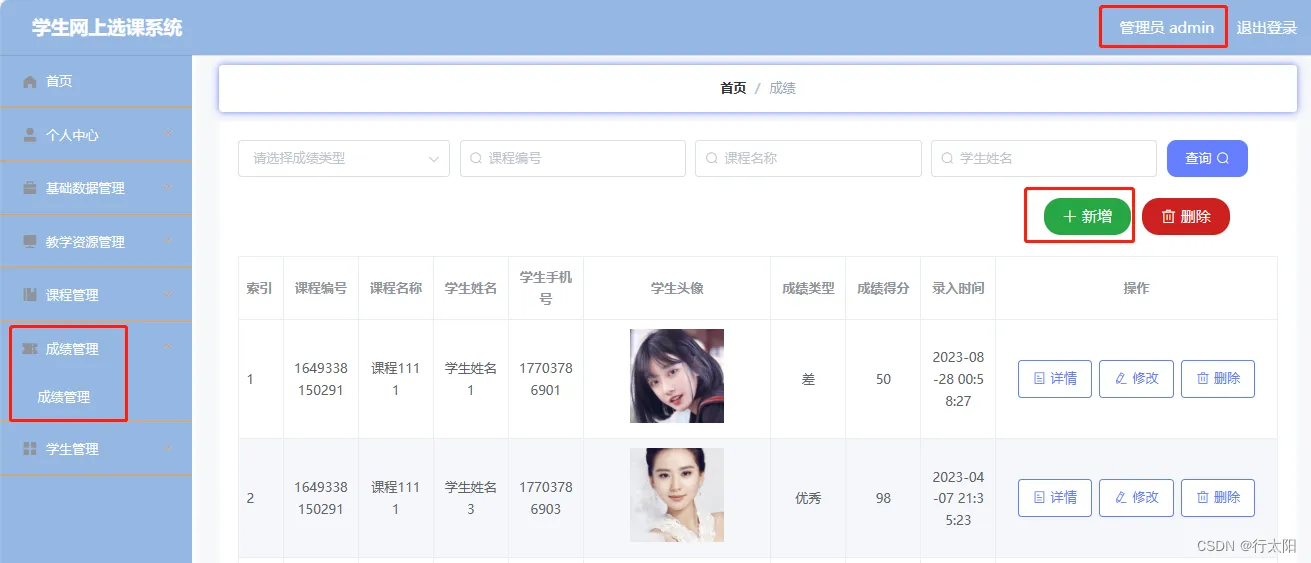Click the ticket icon beside 成绩管理
This screenshot has height=563, width=1311.
point(30,349)
